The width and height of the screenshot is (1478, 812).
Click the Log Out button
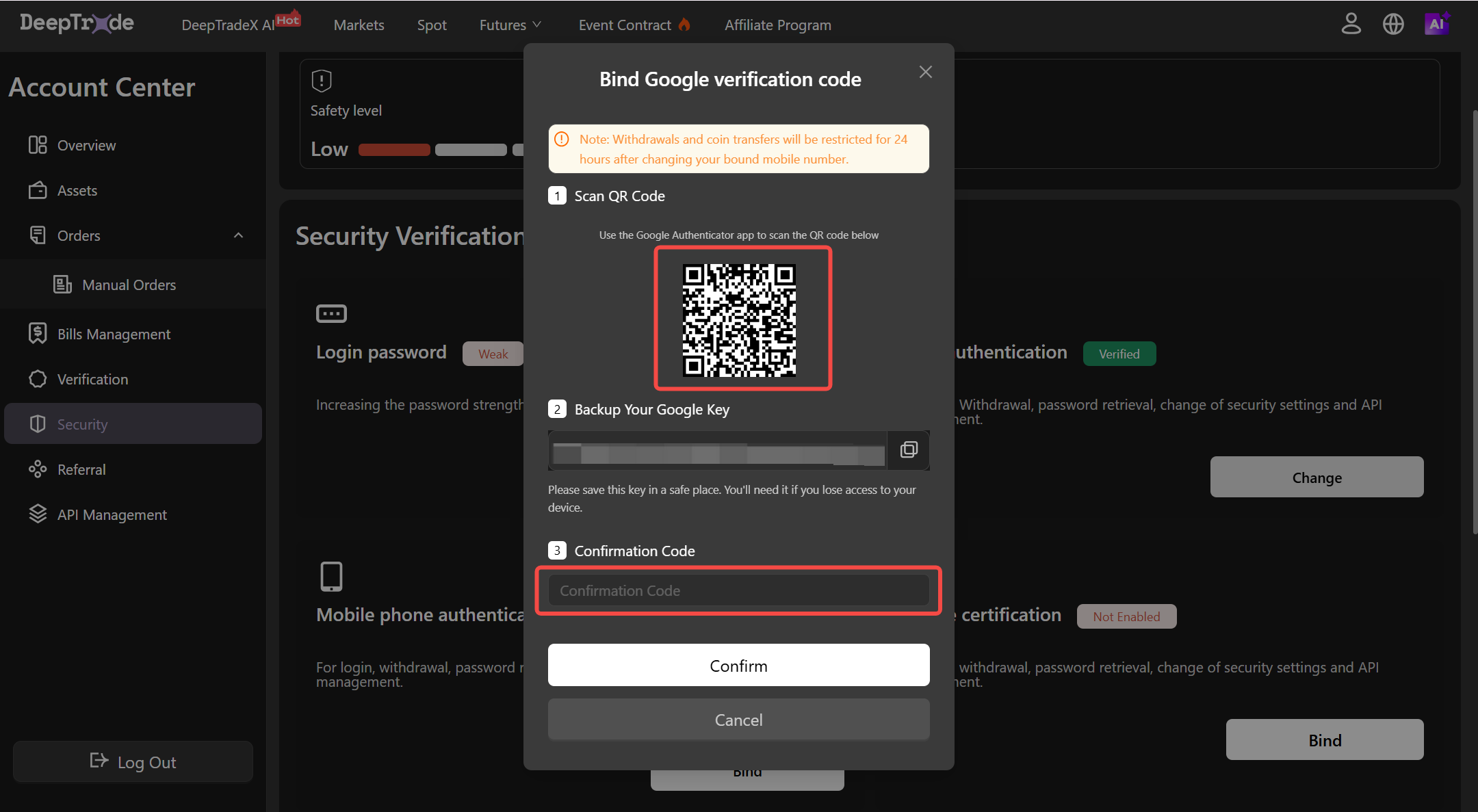pyautogui.click(x=133, y=761)
